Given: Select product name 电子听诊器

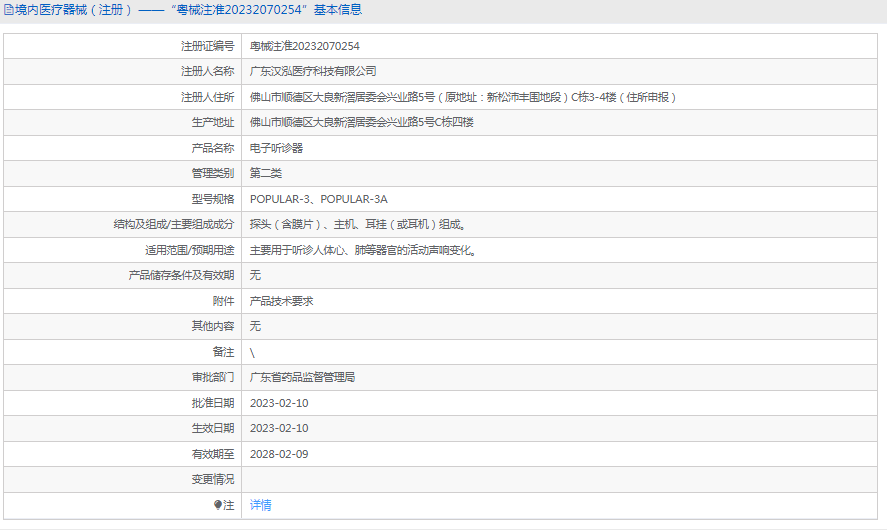Looking at the screenshot, I should coord(276,148).
